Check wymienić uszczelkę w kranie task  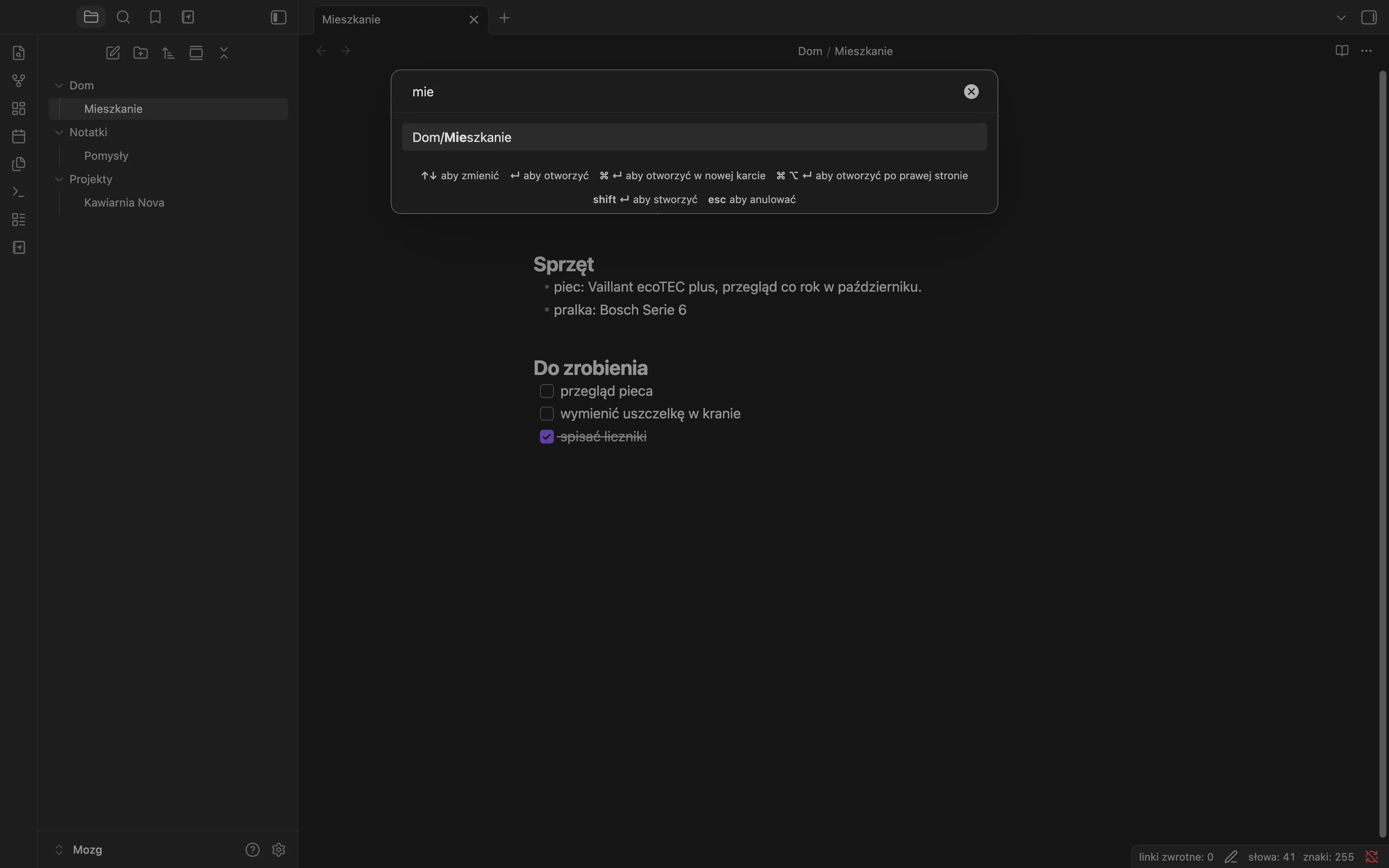(547, 414)
